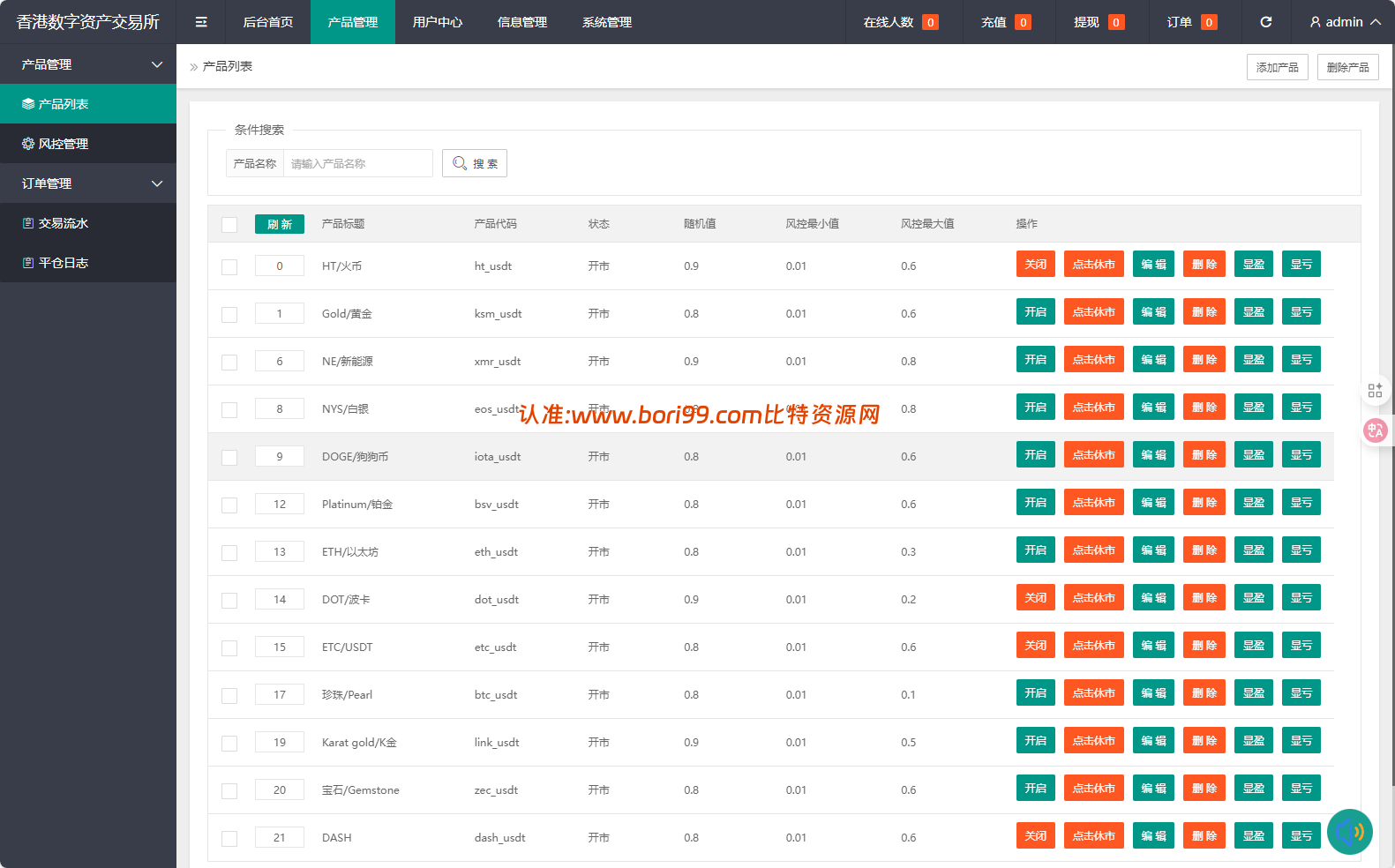Click the 香港数字资产交易所 site title
This screenshot has width=1395, height=868.
coord(88,22)
